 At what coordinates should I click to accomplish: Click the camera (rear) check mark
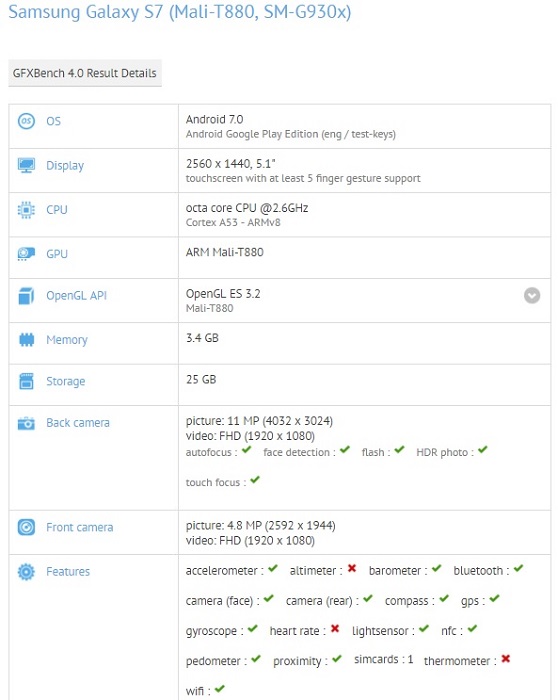368,599
